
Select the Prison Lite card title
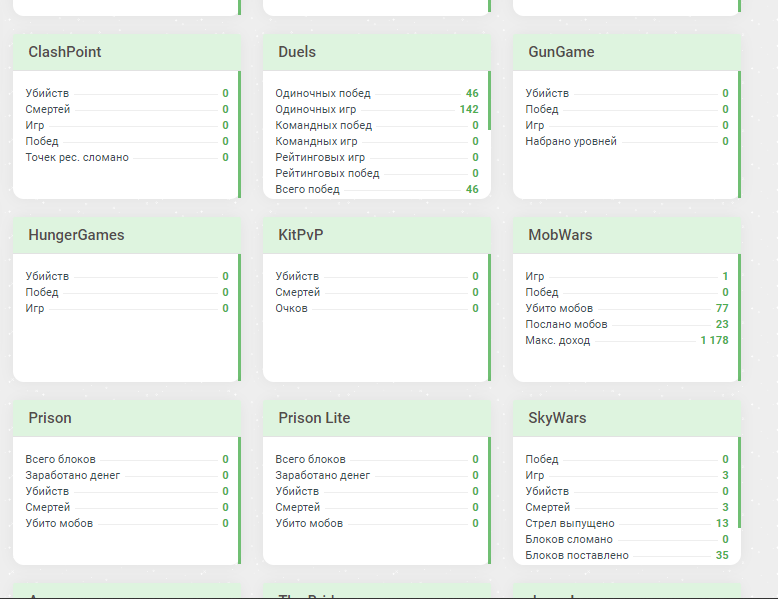314,418
